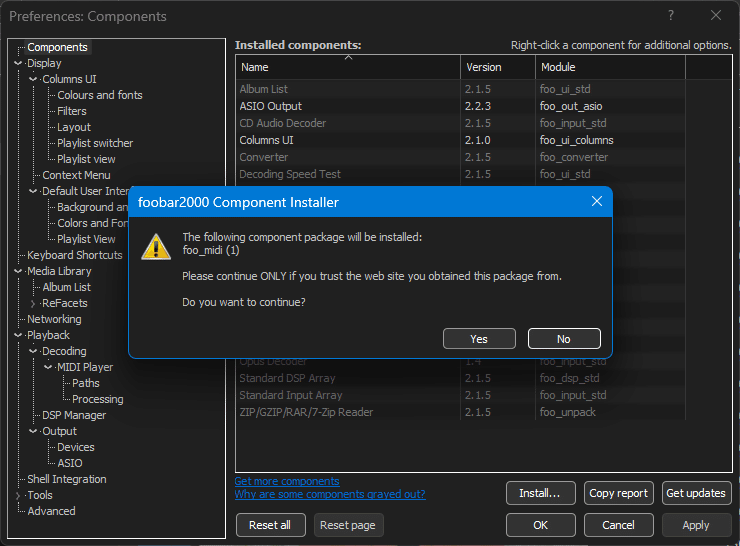Open Why are some components grayed out link
740x546 pixels.
(330, 494)
